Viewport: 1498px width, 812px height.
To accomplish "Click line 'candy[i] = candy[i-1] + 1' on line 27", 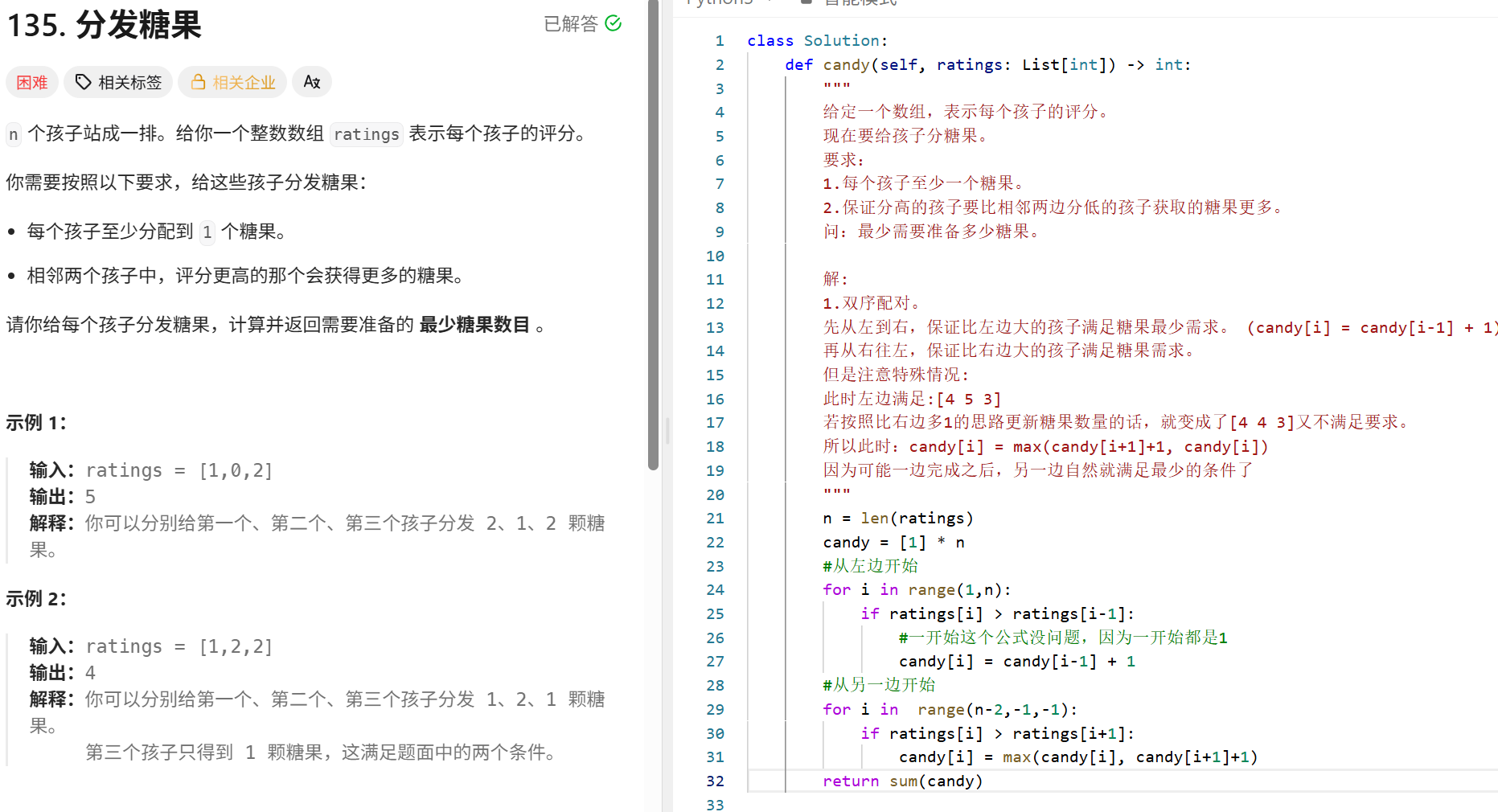I will 1017,662.
